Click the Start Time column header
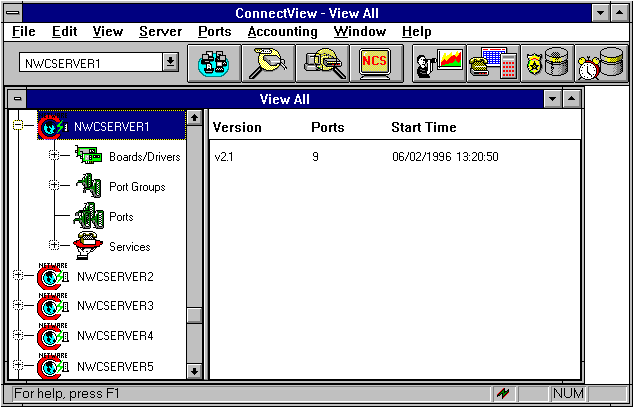The width and height of the screenshot is (633, 407). point(423,128)
